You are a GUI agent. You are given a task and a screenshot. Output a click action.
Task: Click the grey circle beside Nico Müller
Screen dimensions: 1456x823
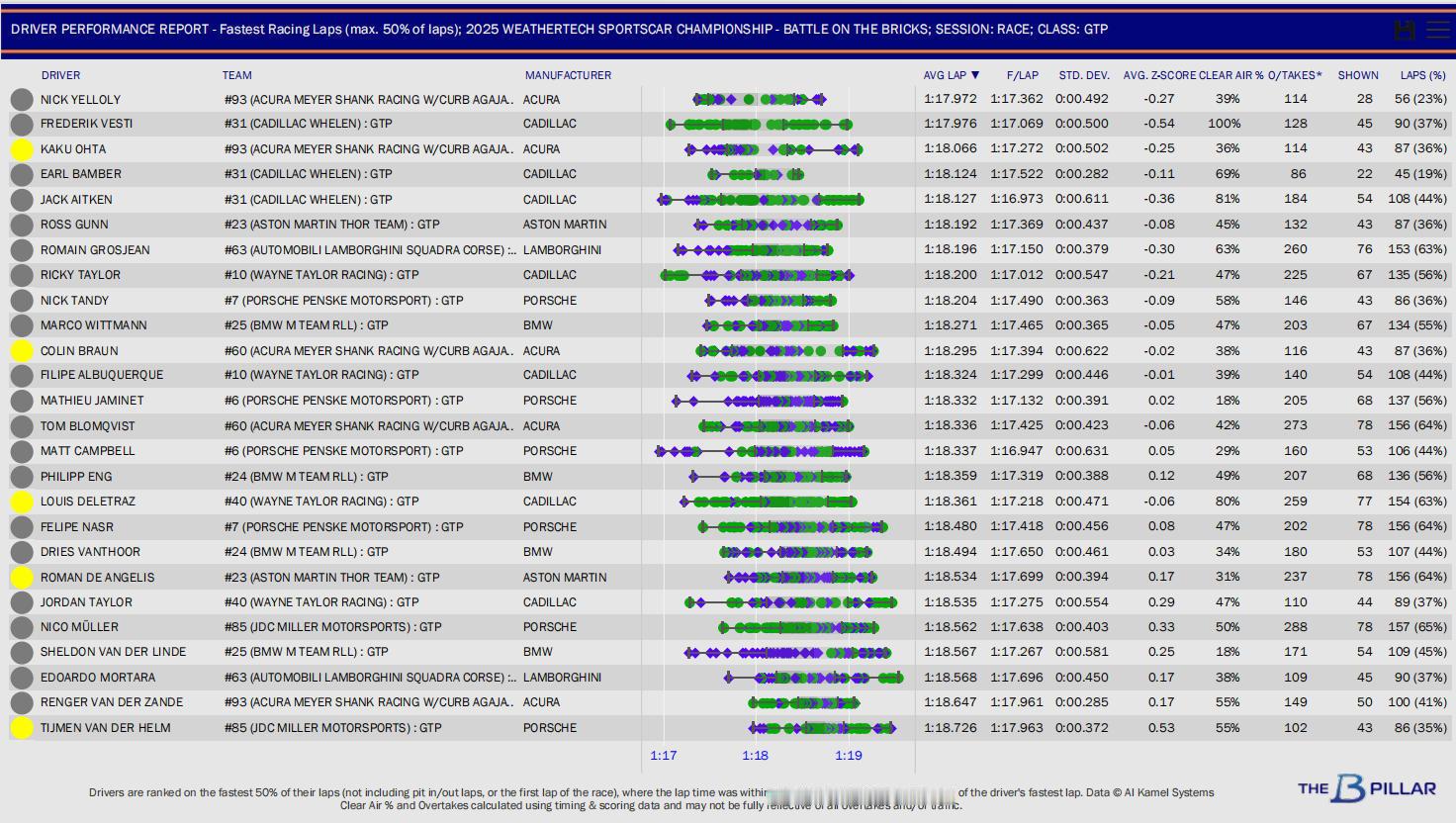coord(22,627)
